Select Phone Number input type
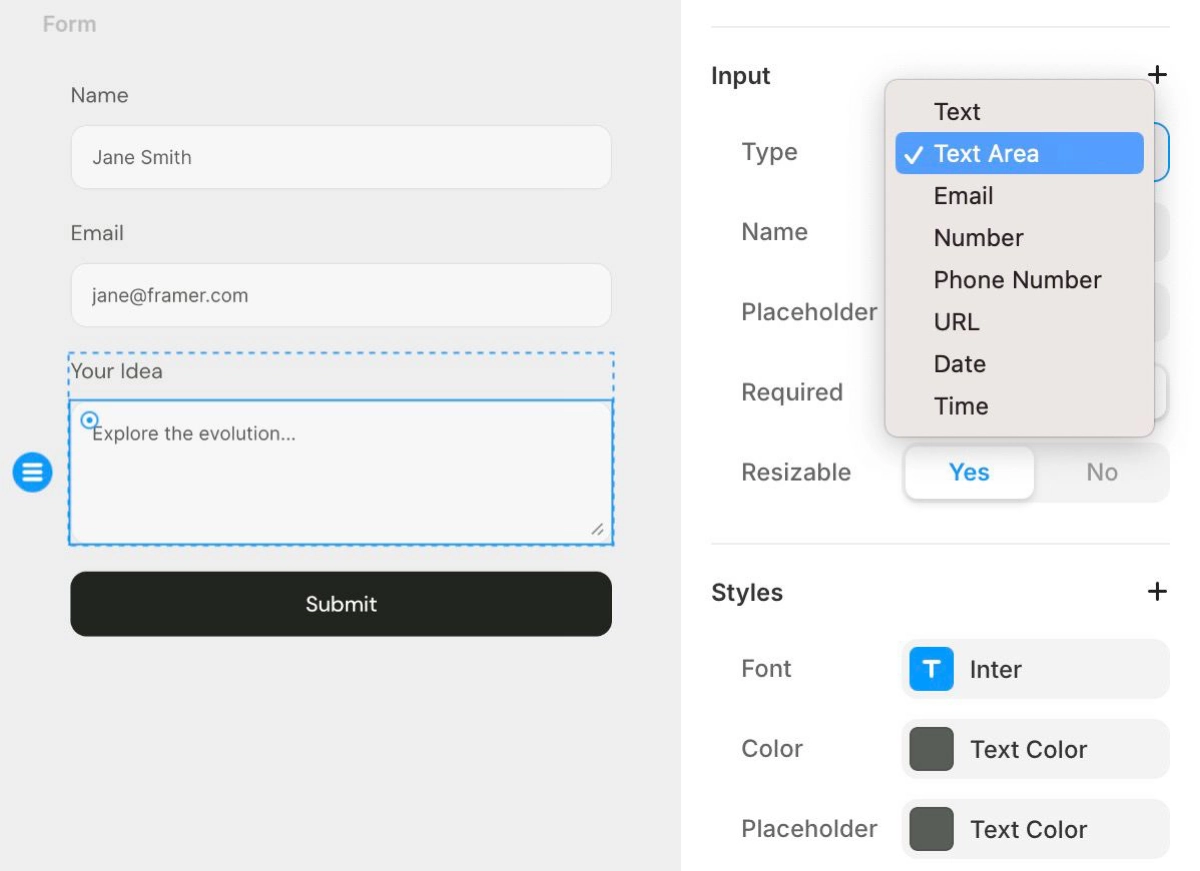The image size is (1200, 871). [x=1019, y=280]
